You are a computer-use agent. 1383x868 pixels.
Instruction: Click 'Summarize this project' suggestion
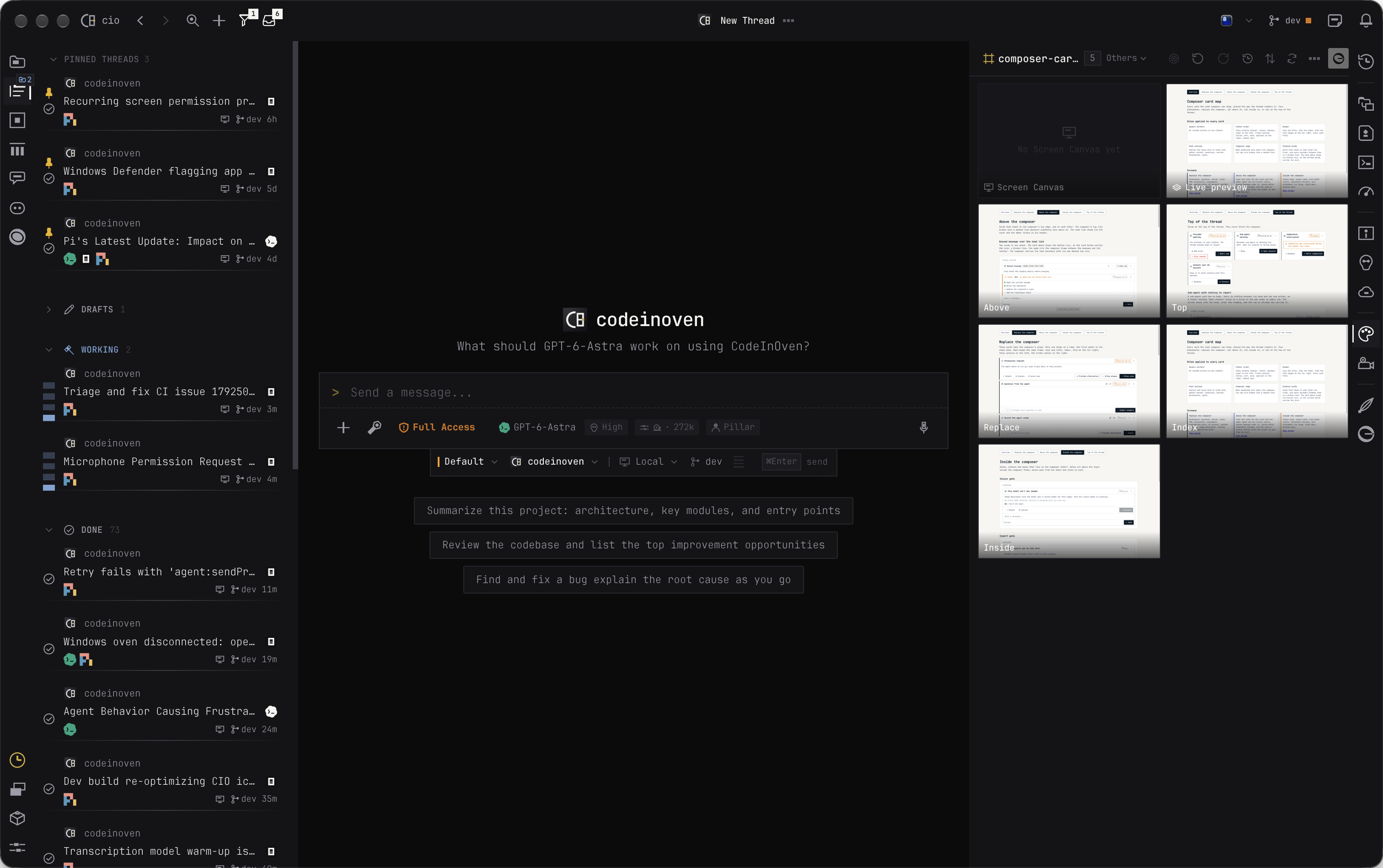click(633, 510)
